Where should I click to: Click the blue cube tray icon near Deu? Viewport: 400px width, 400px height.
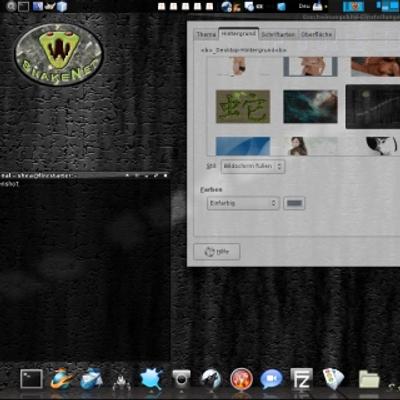[282, 6]
